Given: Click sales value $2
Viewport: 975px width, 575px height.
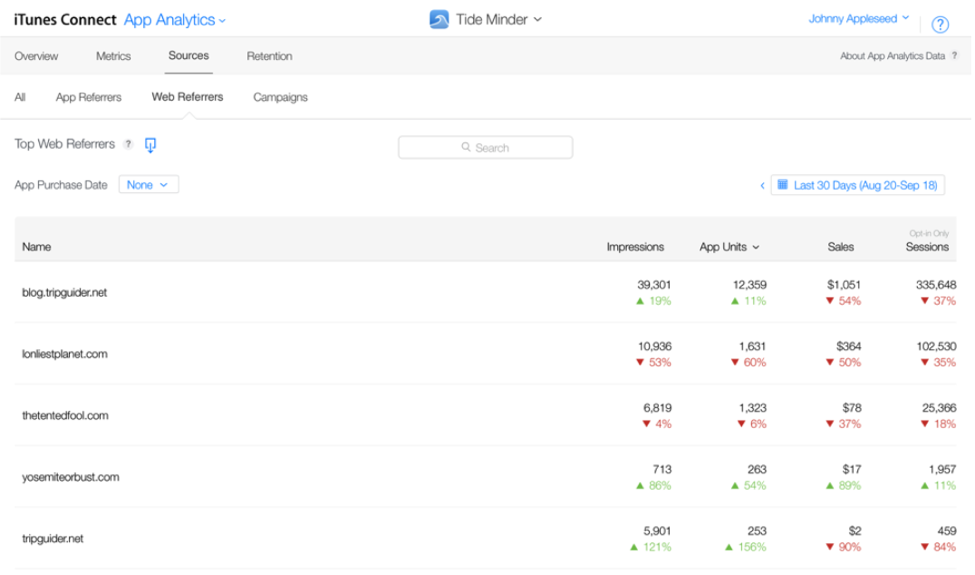Looking at the screenshot, I should (855, 531).
